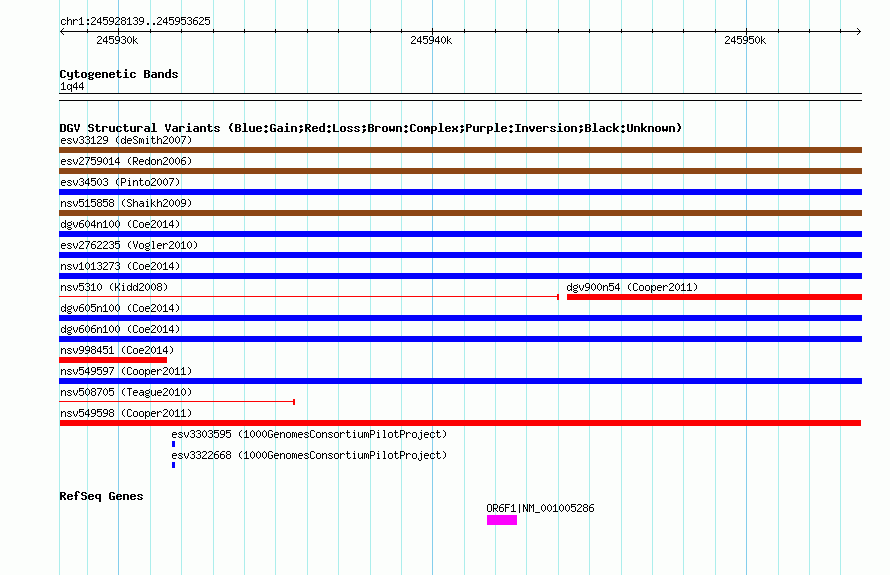Select the thin red nsv508705 (Teague2010) line
The image size is (890, 575).
point(177,402)
